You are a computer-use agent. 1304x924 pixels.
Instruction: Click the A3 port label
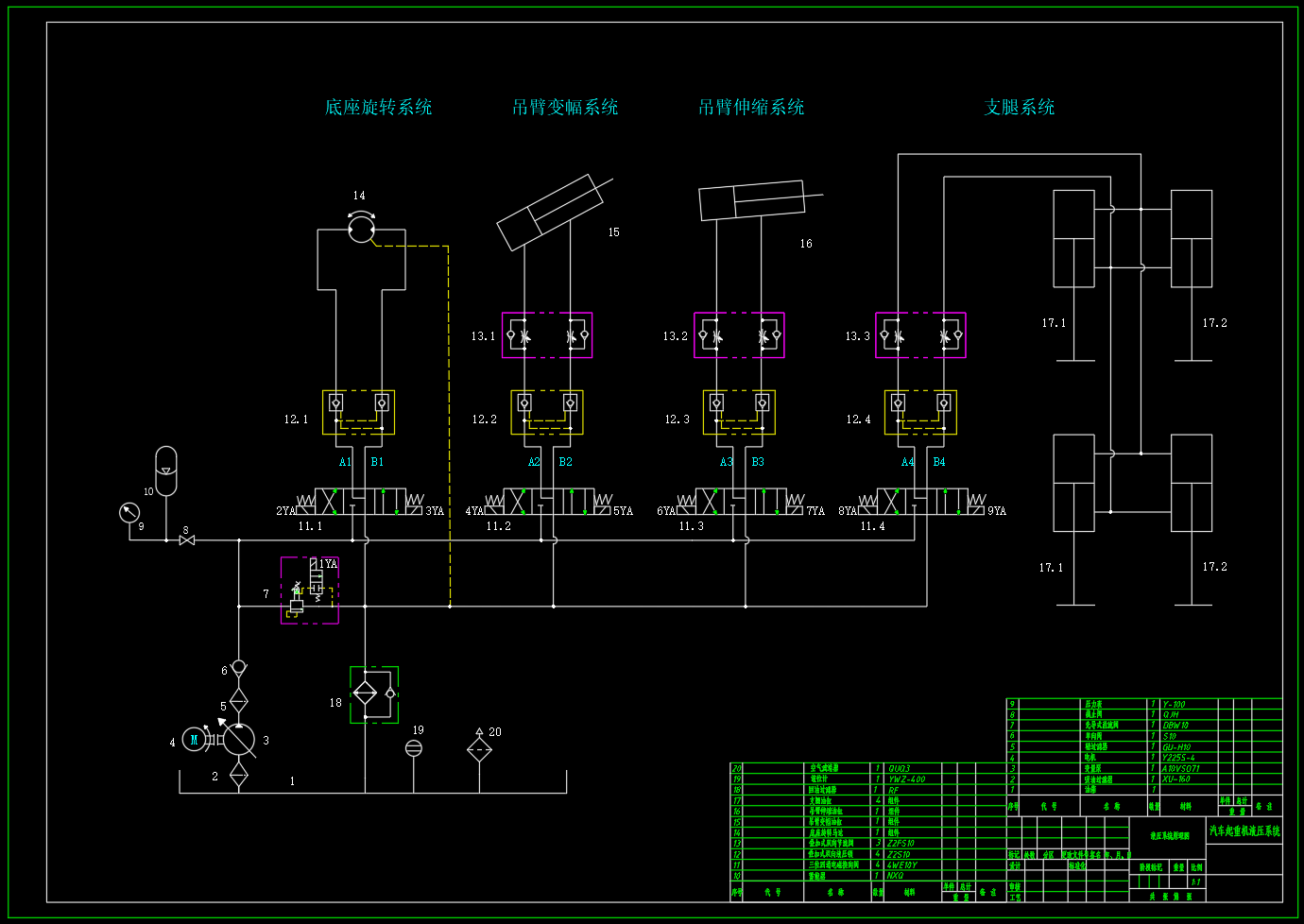coord(727,462)
